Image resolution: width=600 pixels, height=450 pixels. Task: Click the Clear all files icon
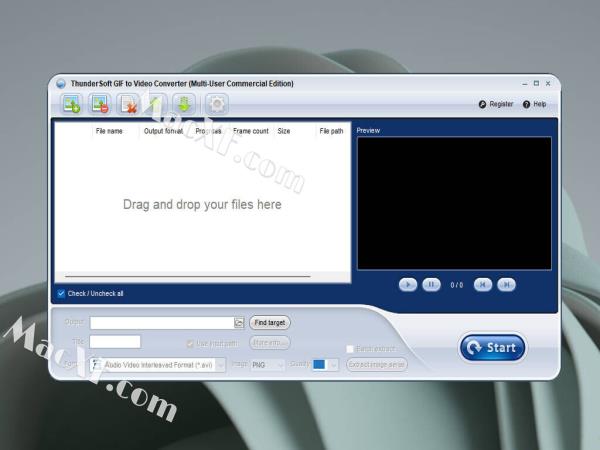128,103
